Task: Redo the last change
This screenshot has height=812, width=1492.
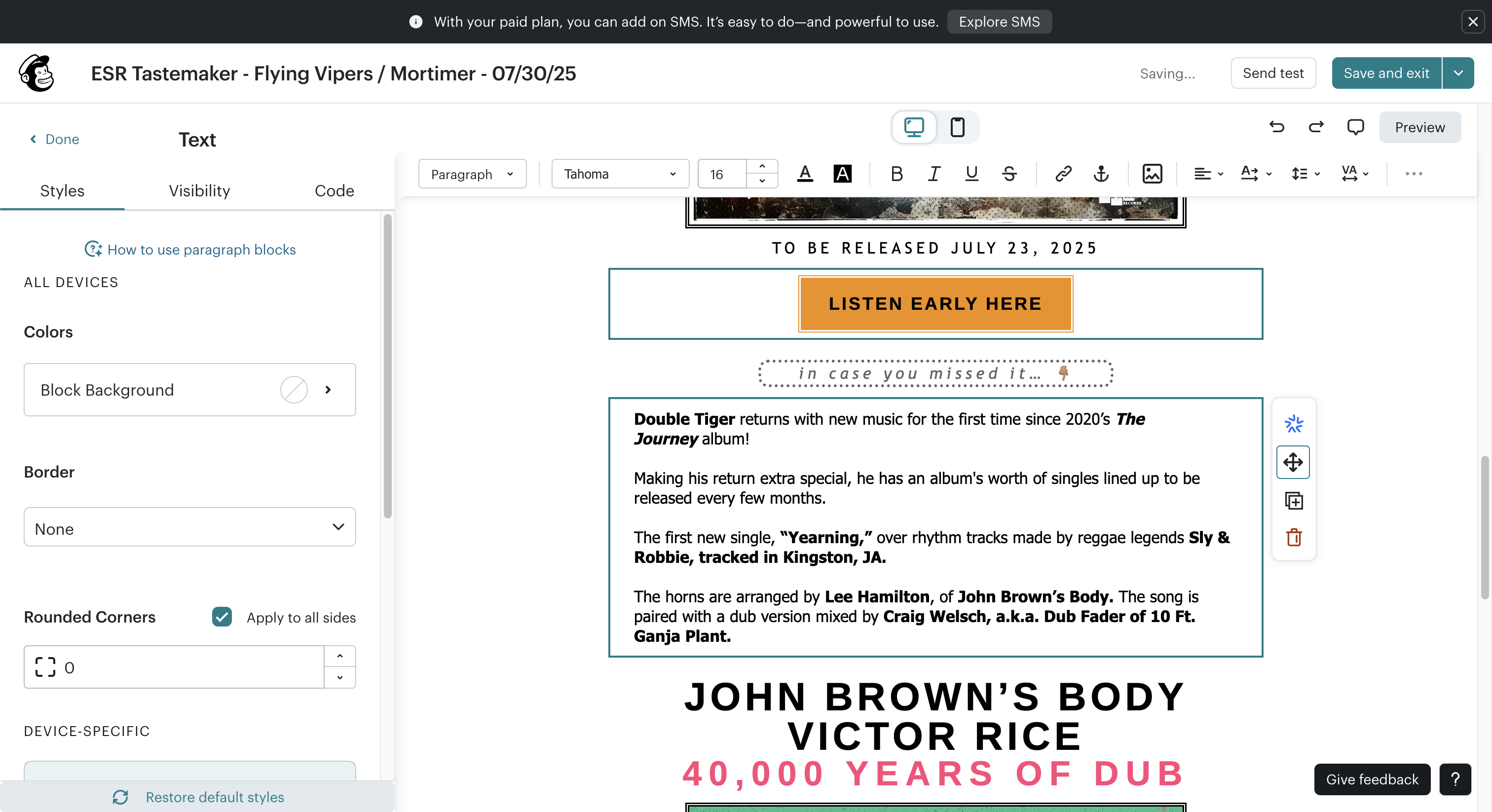Action: click(1316, 127)
